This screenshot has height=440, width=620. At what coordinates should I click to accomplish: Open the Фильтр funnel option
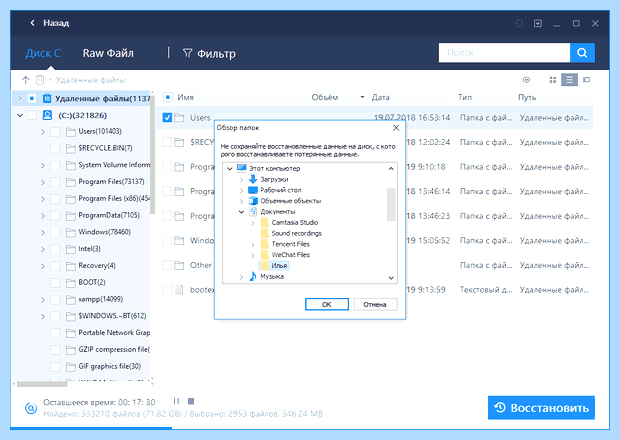209,53
